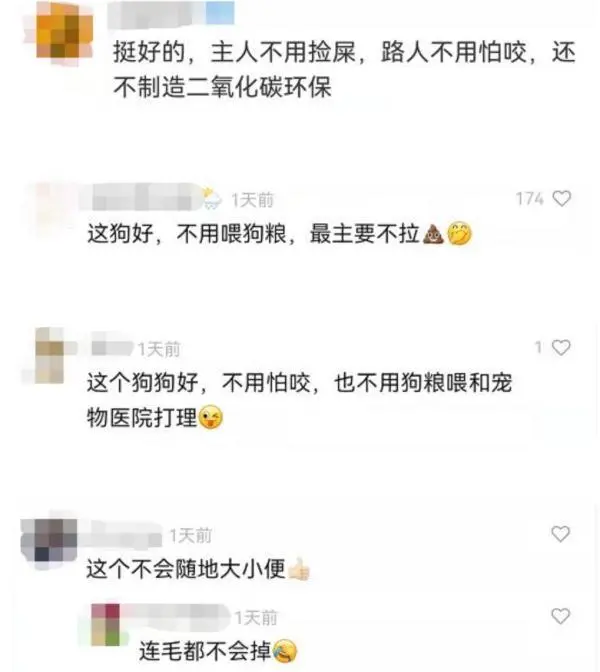600x672 pixels.
Task: Open the gray avatar of 大小便 commenter
Action: (49, 541)
